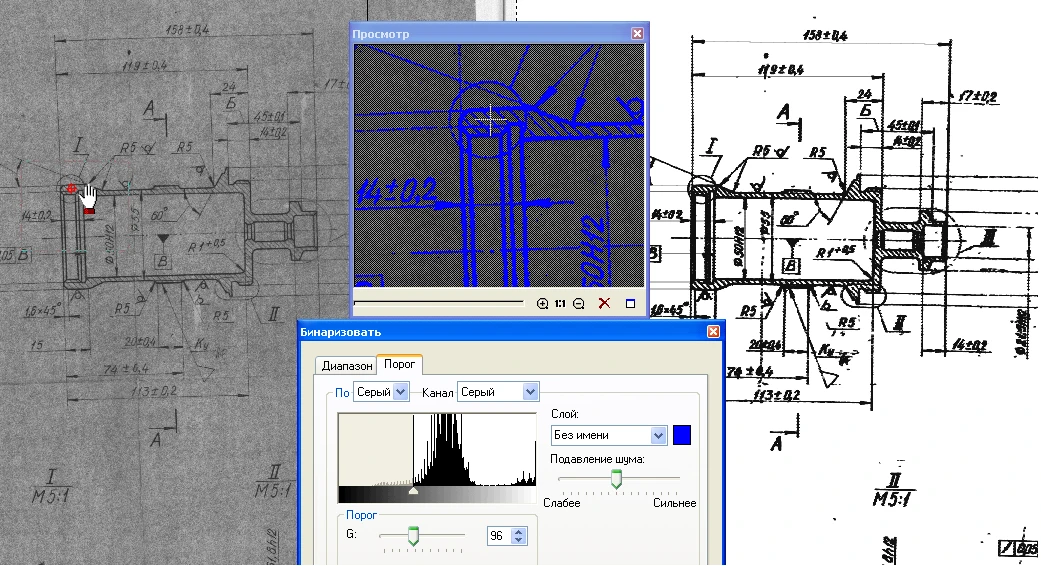Open the Слой dropdown 'Без имени'
Screen dimensions: 1041x566
click(658, 435)
